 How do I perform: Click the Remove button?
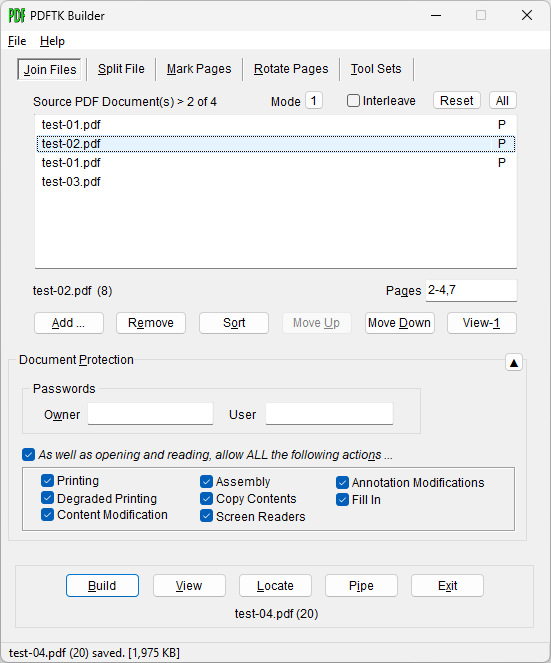151,323
